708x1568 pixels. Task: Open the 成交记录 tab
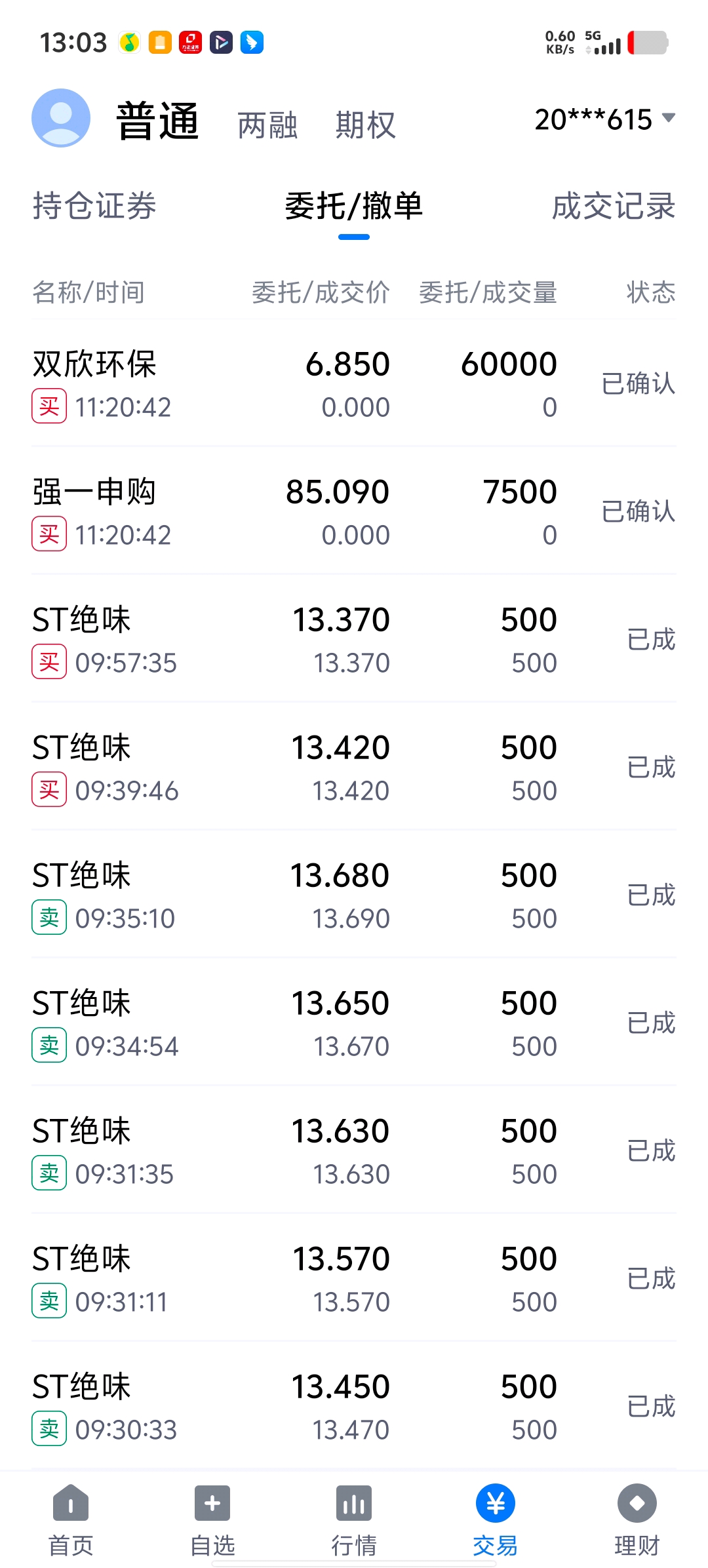point(614,206)
